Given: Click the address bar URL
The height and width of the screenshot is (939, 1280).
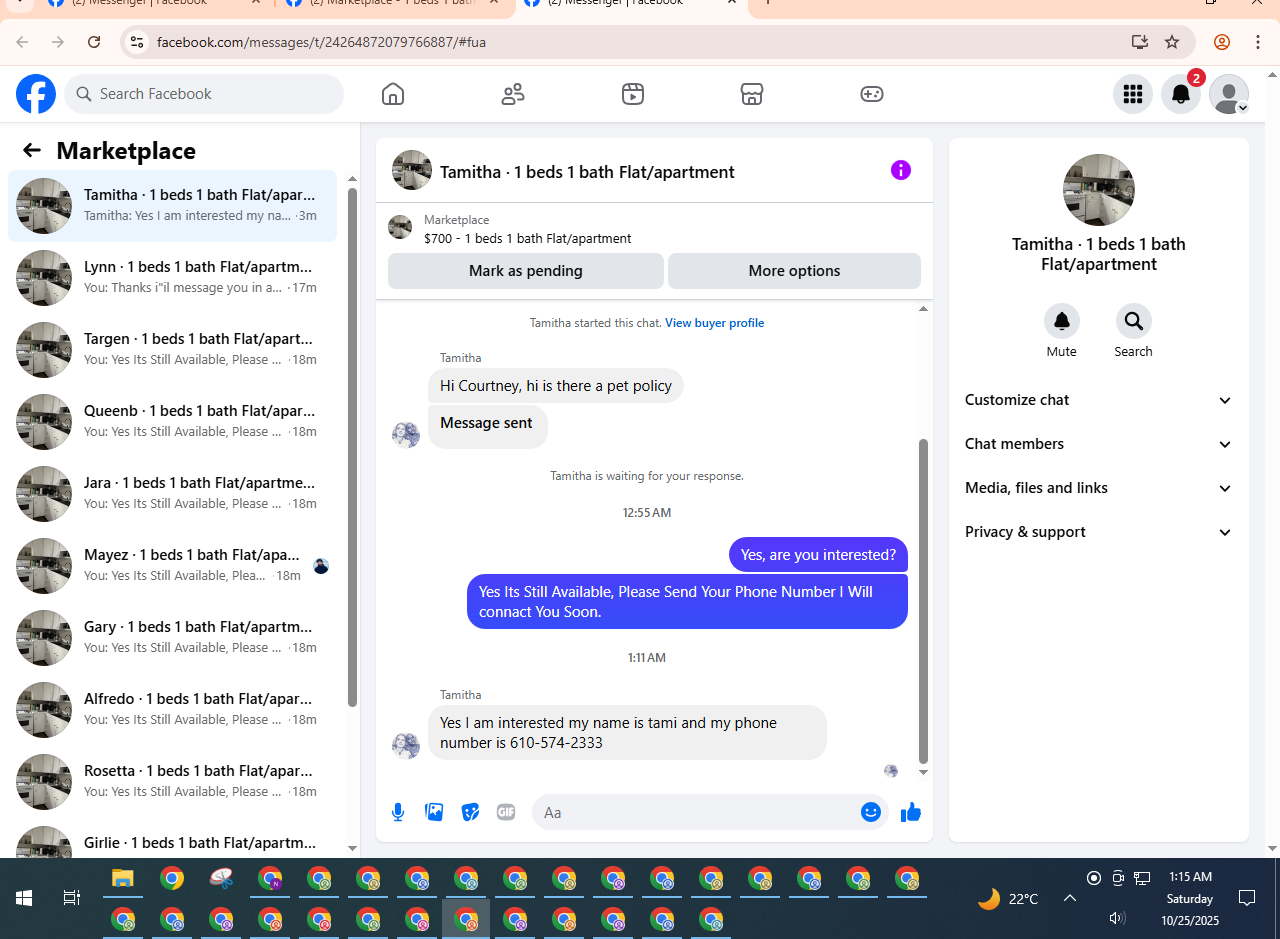Looking at the screenshot, I should point(321,42).
